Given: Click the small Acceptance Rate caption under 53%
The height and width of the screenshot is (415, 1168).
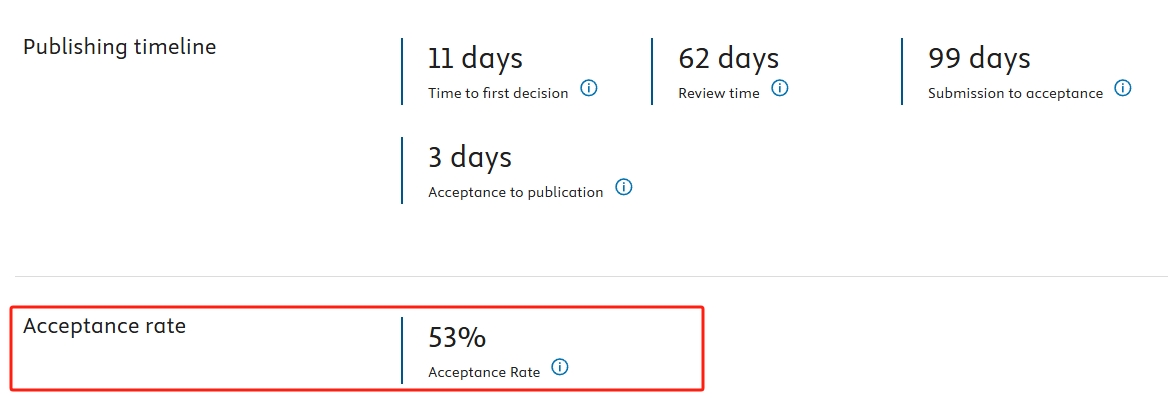Looking at the screenshot, I should point(484,373).
